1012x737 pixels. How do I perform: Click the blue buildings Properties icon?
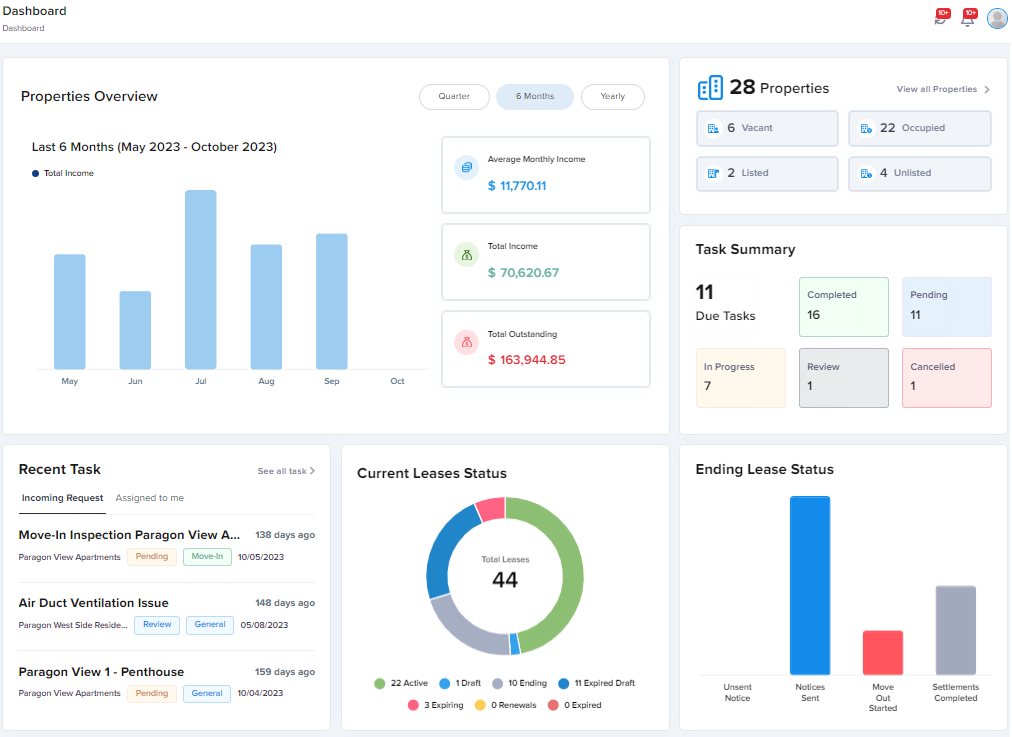[x=710, y=88]
